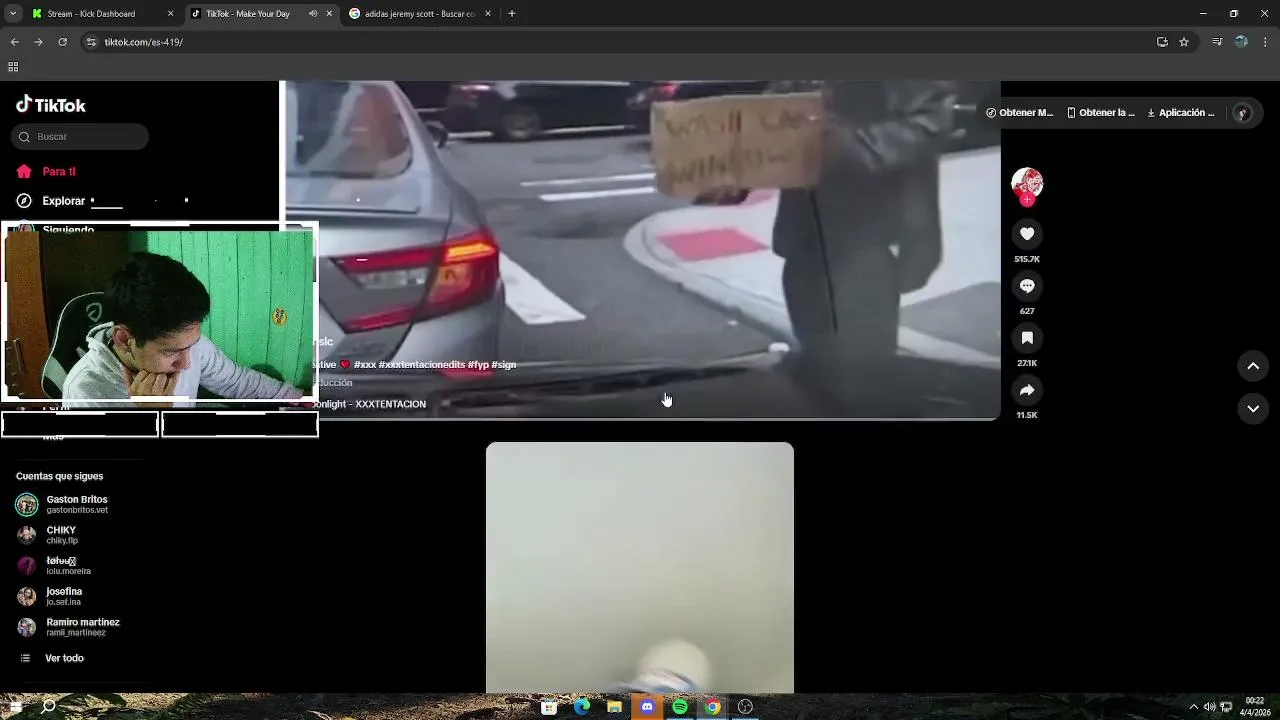
Task: Click Obtener la app button
Action: point(1101,112)
